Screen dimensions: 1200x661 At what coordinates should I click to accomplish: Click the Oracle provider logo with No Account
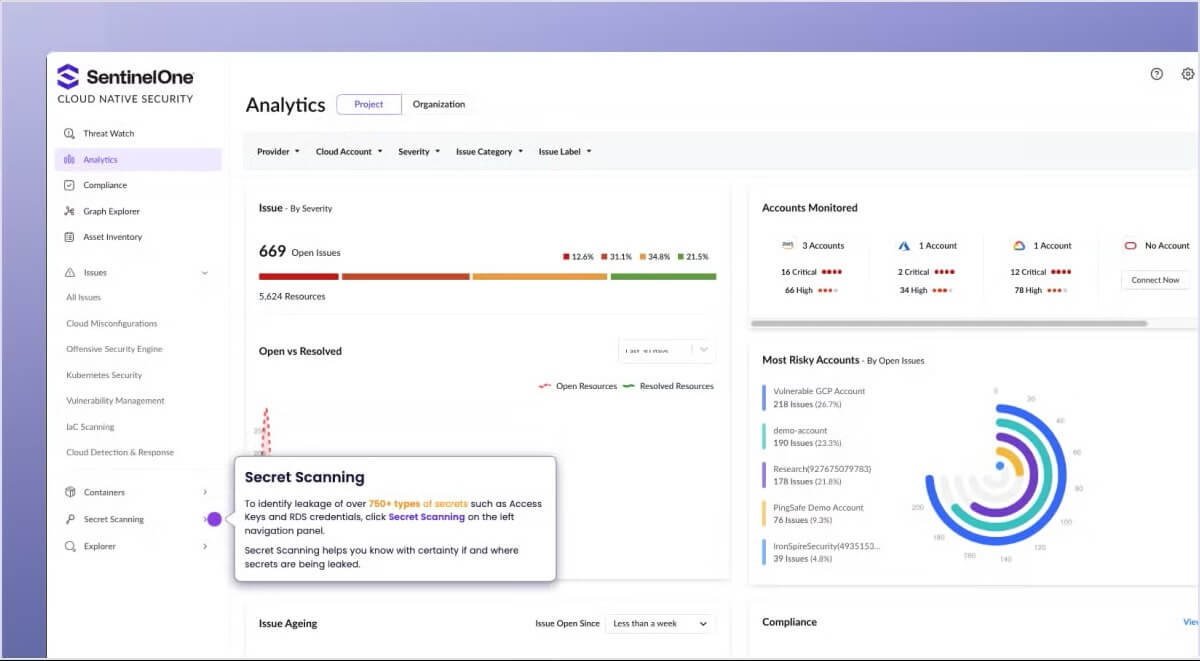(x=1131, y=245)
